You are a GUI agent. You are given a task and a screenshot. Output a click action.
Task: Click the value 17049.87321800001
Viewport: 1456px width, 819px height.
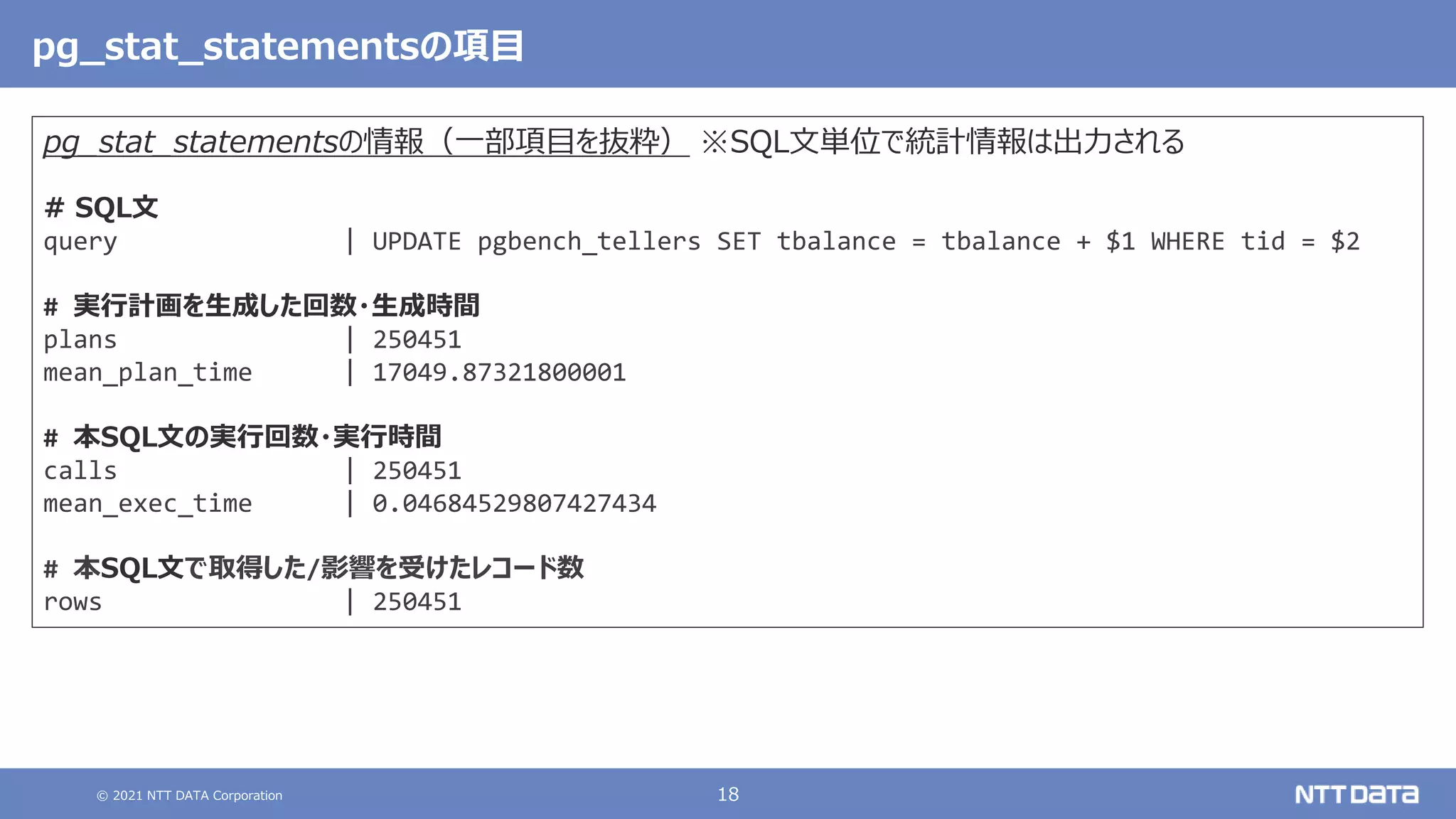click(499, 373)
